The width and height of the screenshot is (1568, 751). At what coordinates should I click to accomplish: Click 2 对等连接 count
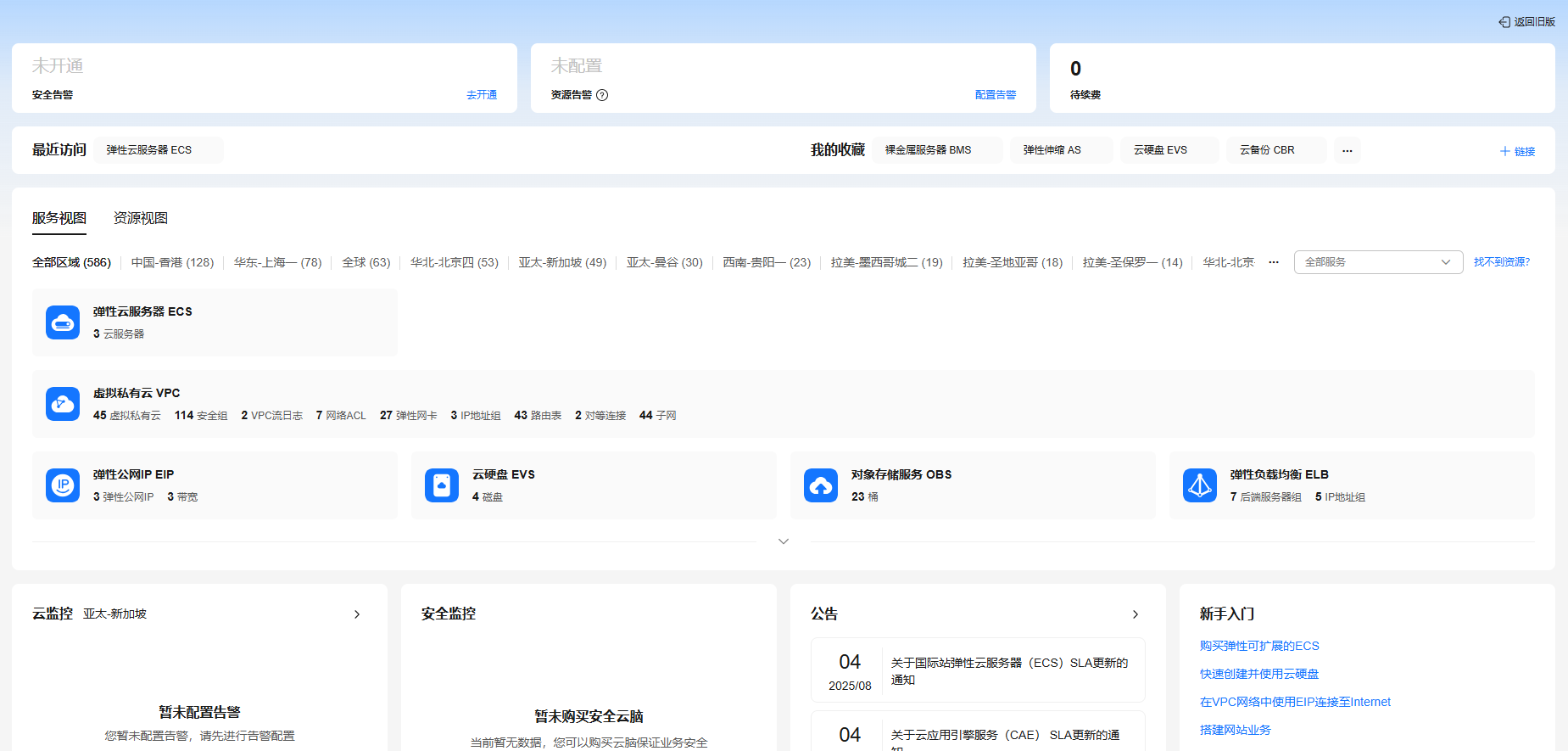point(600,415)
